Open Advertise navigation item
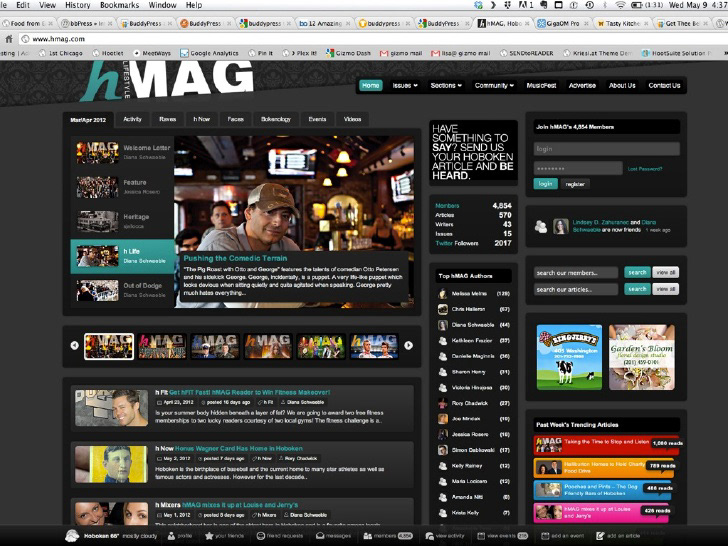 [x=582, y=85]
